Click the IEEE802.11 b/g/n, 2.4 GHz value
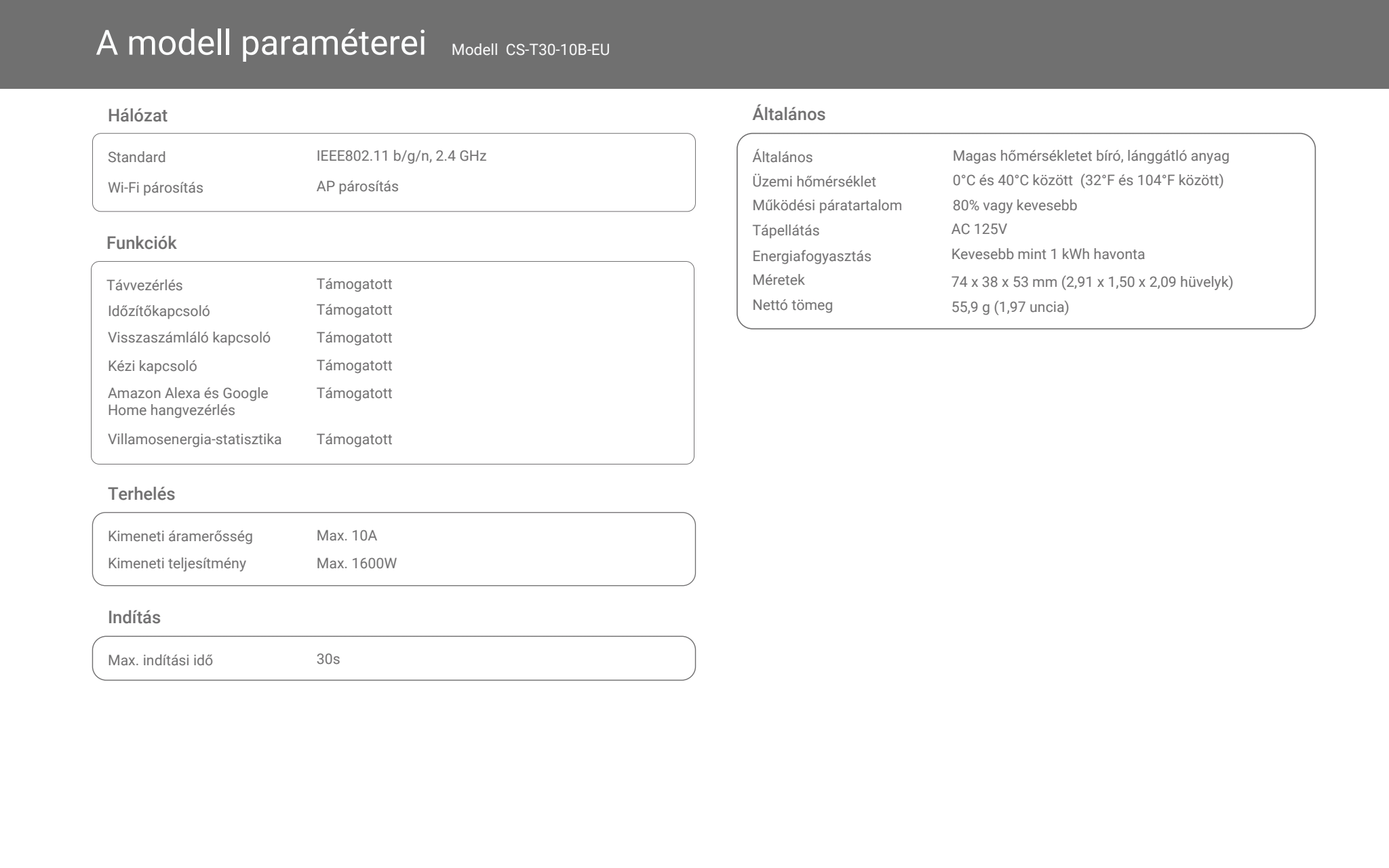Screen dimensions: 1389x868 coord(402,157)
